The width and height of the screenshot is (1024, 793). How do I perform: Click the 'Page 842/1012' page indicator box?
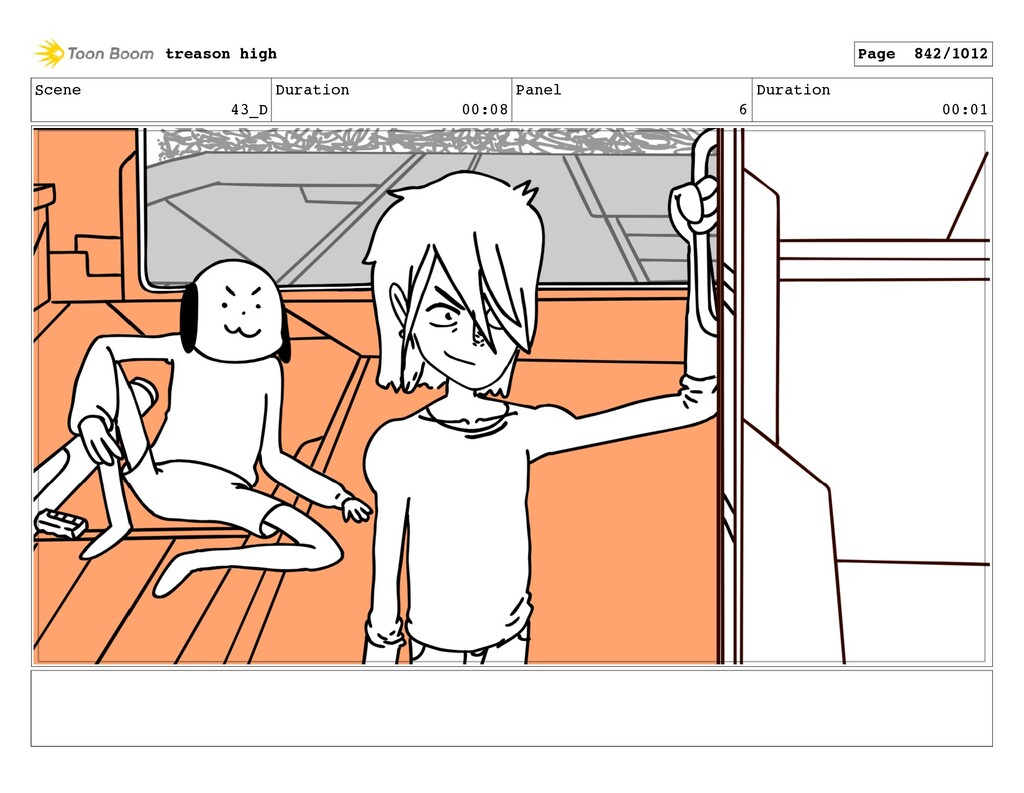[923, 54]
